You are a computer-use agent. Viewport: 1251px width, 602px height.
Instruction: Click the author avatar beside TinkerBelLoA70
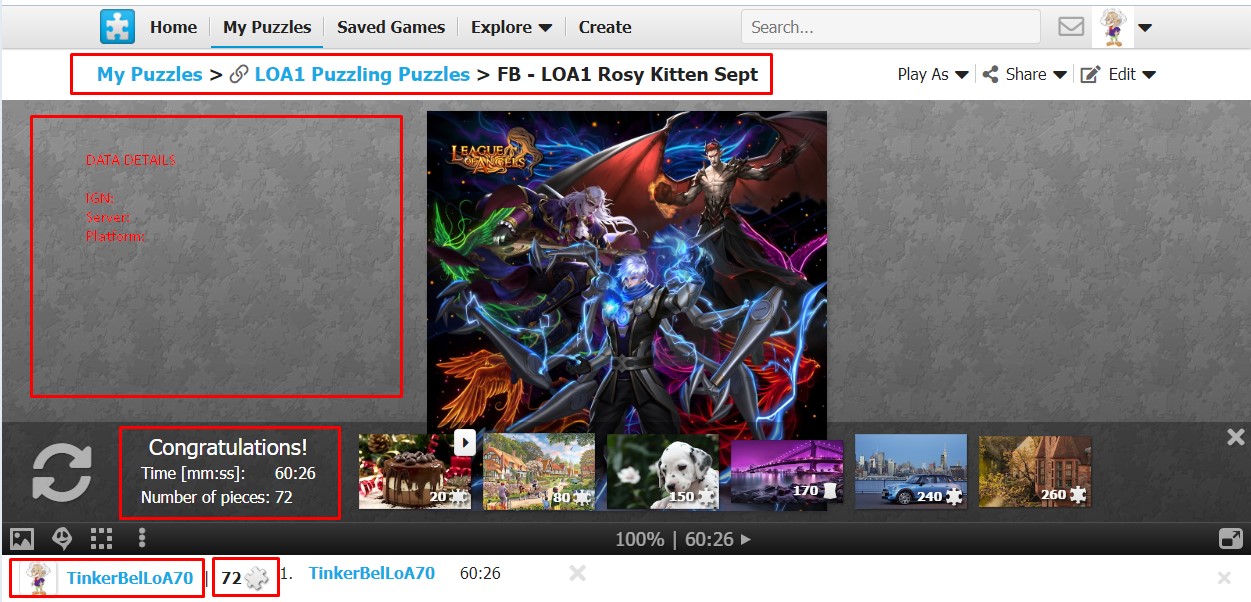pyautogui.click(x=38, y=578)
